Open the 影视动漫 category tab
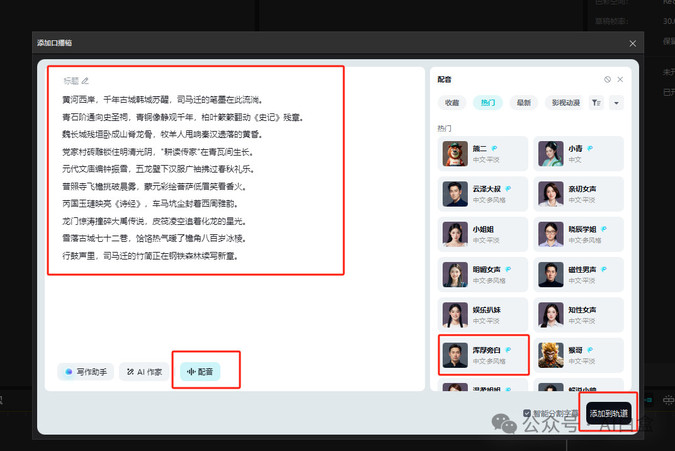 coord(564,102)
